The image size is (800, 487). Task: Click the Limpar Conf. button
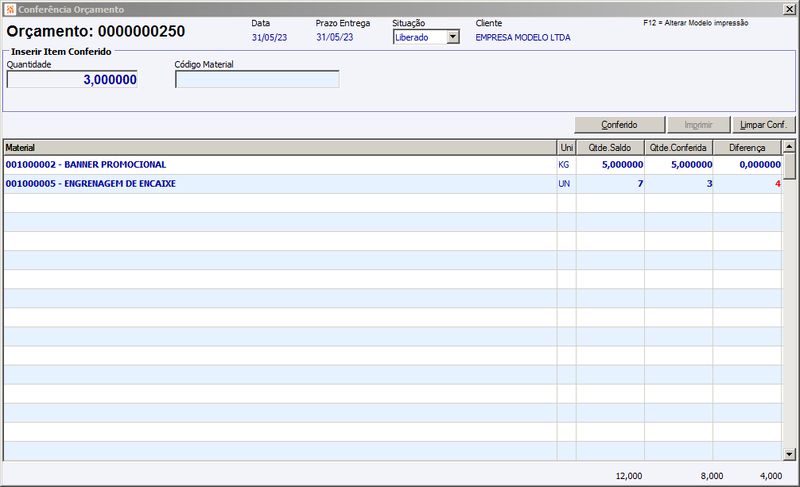coord(763,124)
